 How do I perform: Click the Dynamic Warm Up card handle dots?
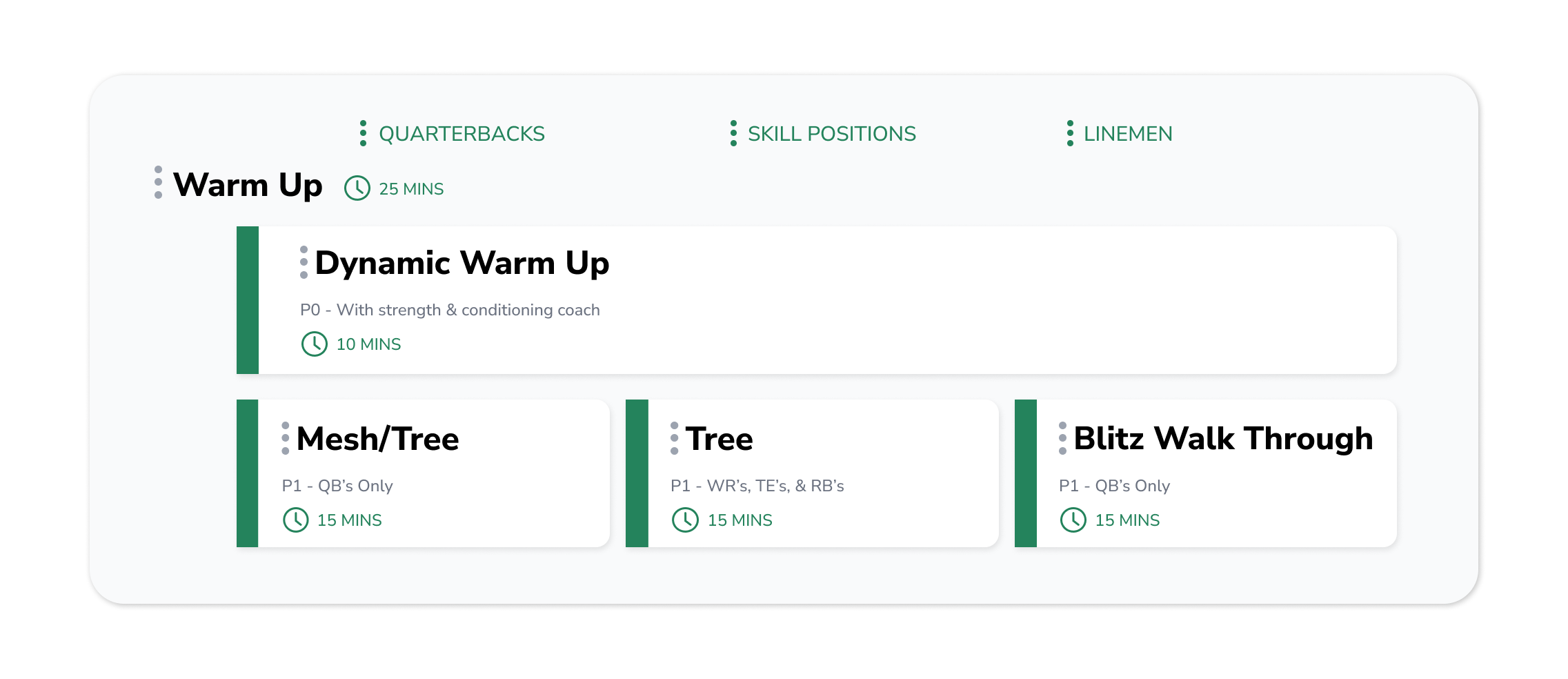click(x=304, y=262)
